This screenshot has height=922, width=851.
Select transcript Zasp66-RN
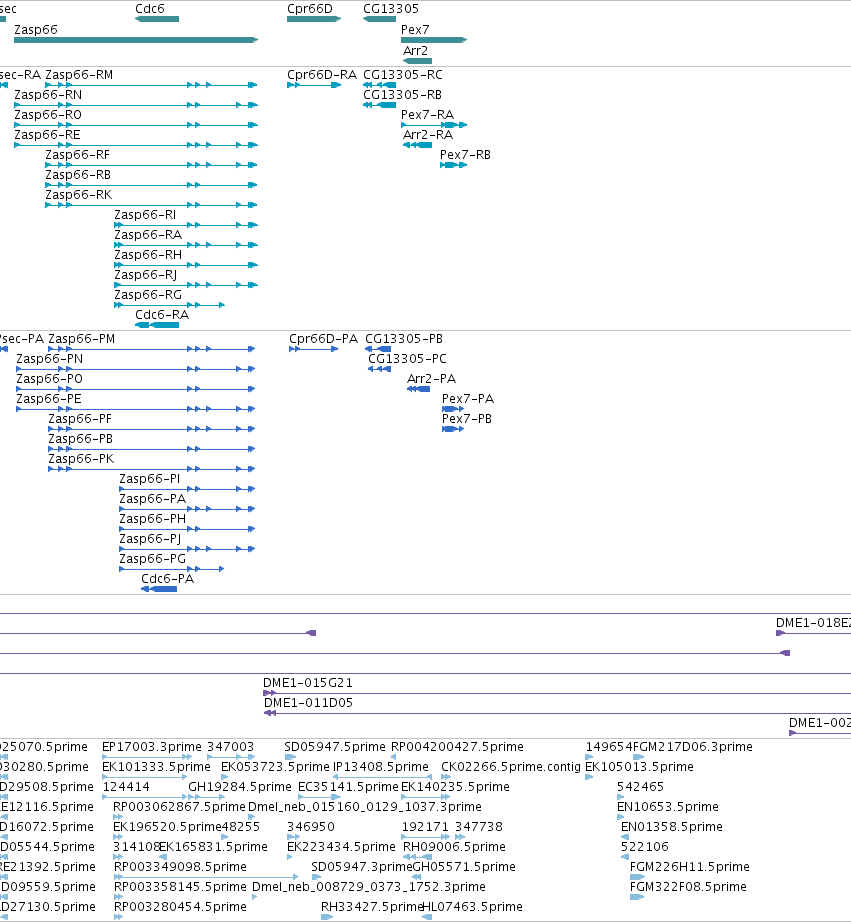(136, 105)
